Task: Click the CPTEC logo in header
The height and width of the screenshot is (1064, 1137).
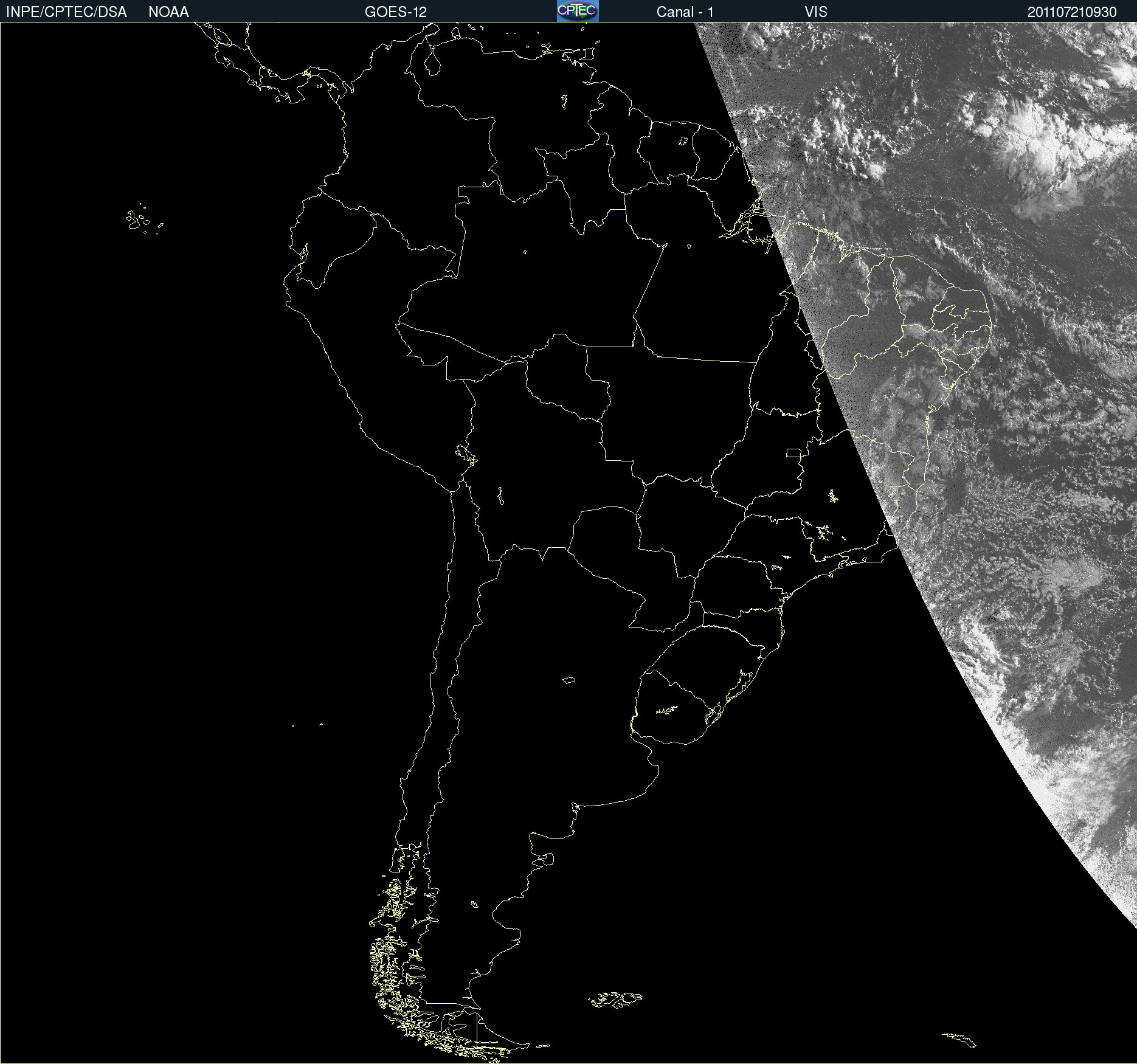Action: coord(578,11)
